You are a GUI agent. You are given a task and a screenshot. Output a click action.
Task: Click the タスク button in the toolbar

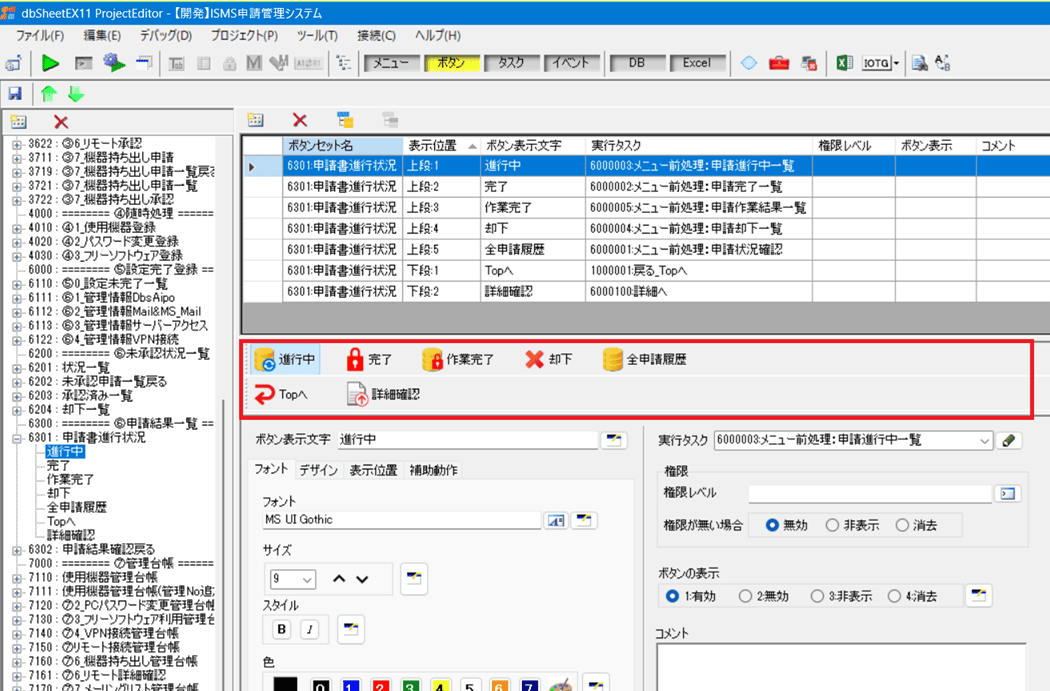tap(511, 63)
